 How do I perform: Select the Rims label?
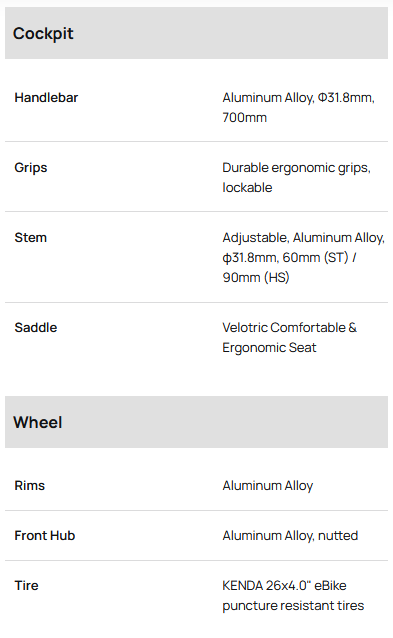click(29, 485)
